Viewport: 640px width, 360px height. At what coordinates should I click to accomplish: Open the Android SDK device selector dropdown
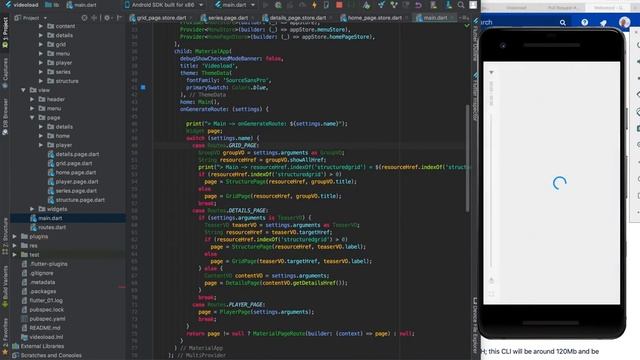tap(164, 5)
